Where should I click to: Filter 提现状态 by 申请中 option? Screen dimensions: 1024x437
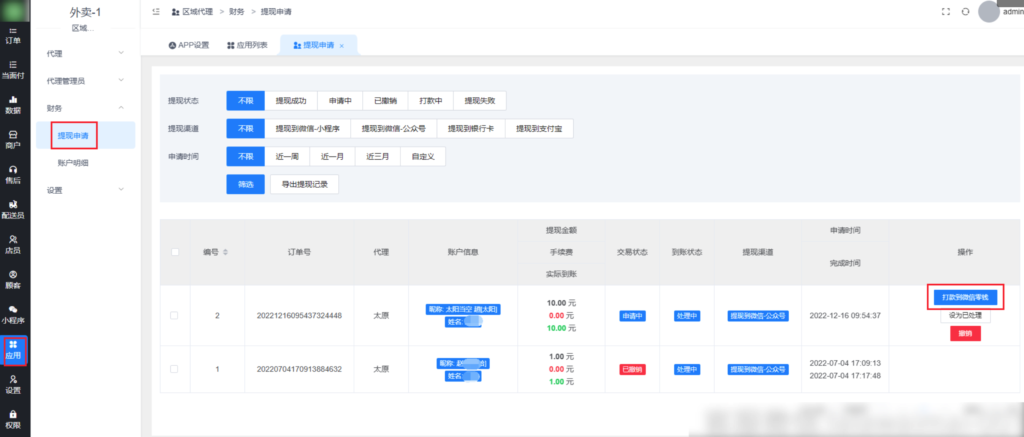[x=340, y=101]
